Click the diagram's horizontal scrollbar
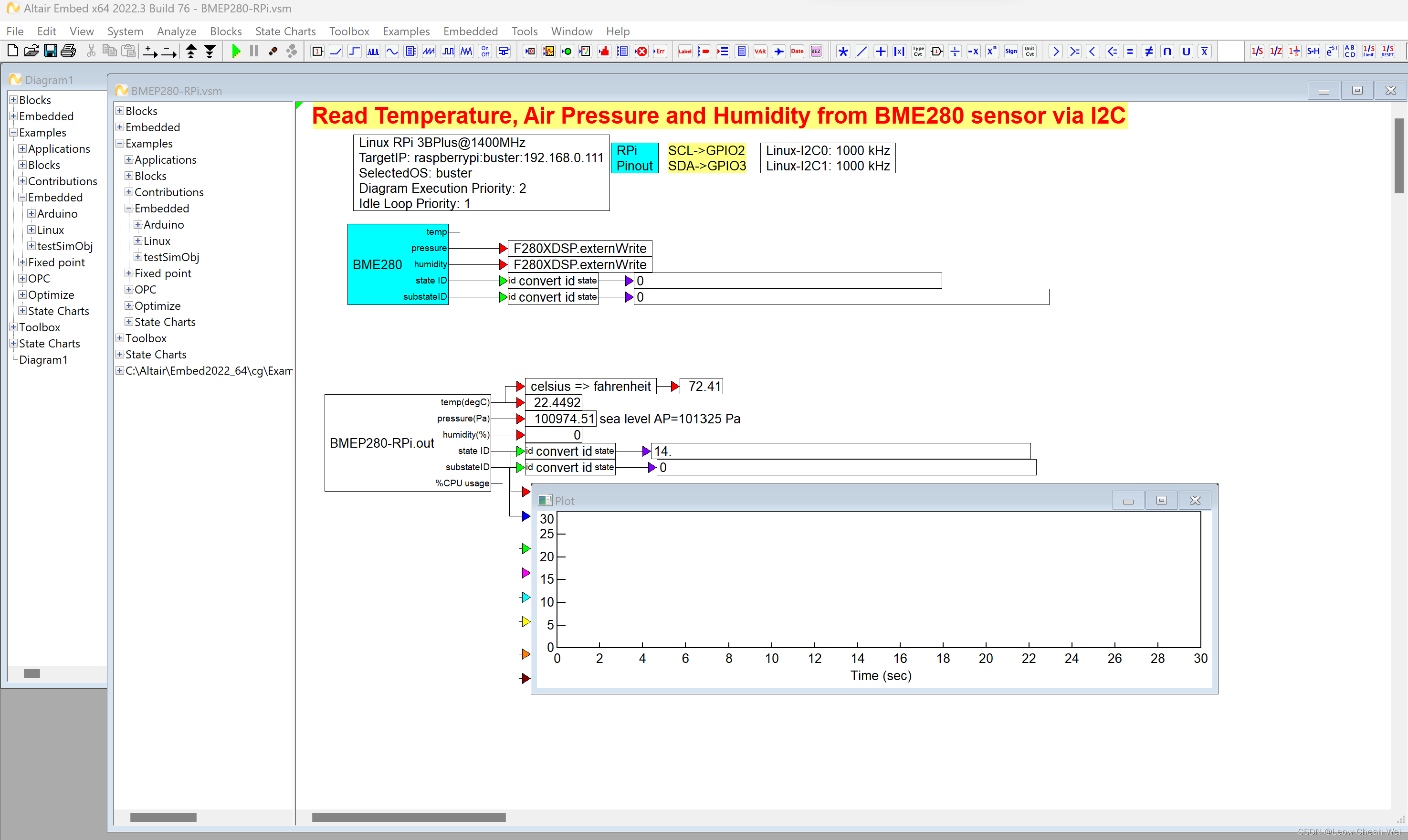The height and width of the screenshot is (840, 1408). coord(409,818)
